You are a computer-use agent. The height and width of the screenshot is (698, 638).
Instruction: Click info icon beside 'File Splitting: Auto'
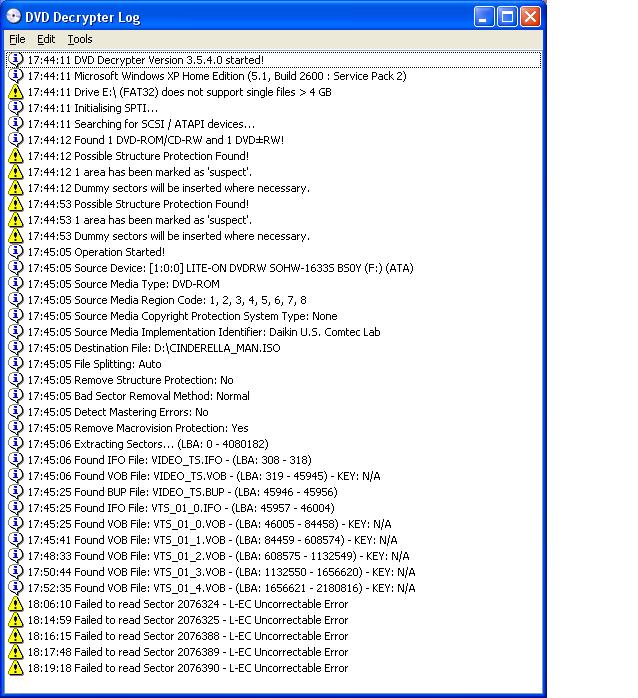pyautogui.click(x=16, y=364)
